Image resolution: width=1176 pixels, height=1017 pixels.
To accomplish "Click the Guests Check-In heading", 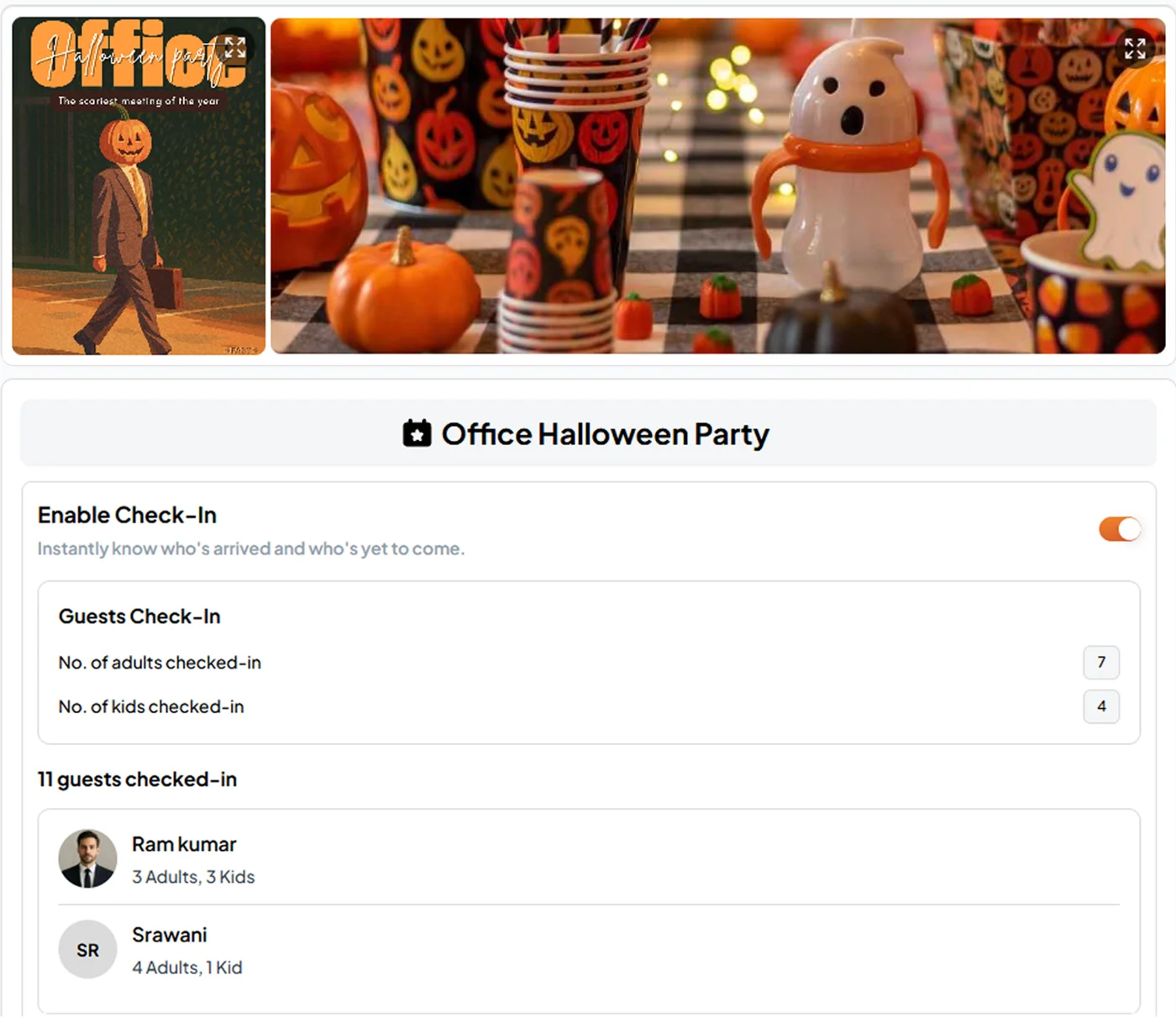I will 139,616.
